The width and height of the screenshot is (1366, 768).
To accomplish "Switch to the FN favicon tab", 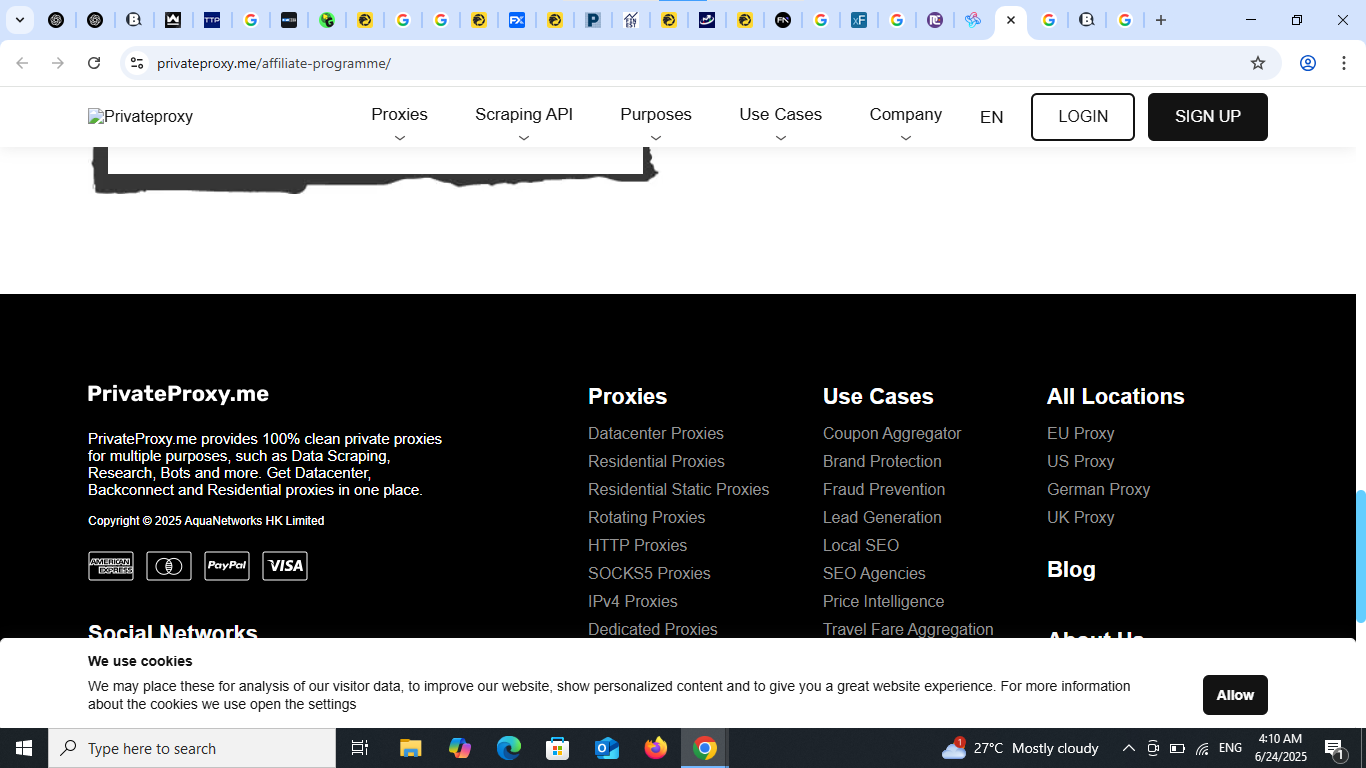I will 783,20.
